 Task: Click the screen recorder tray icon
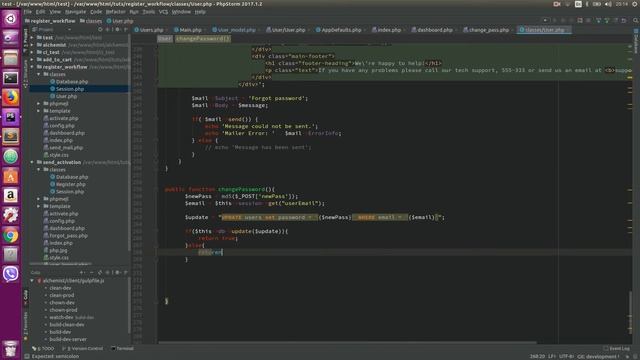(x=556, y=4)
